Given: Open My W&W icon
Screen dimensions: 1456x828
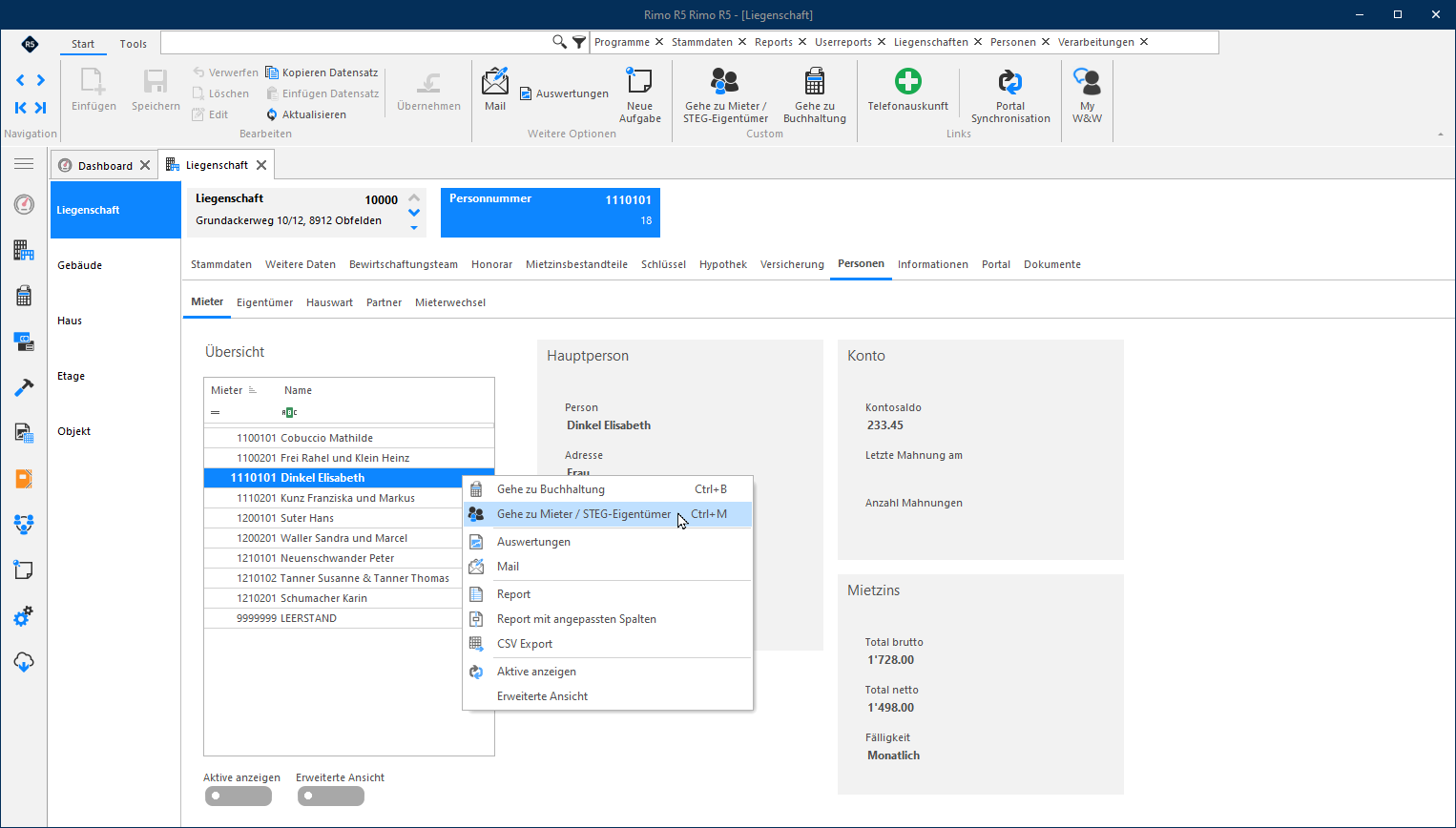Looking at the screenshot, I should [1087, 81].
